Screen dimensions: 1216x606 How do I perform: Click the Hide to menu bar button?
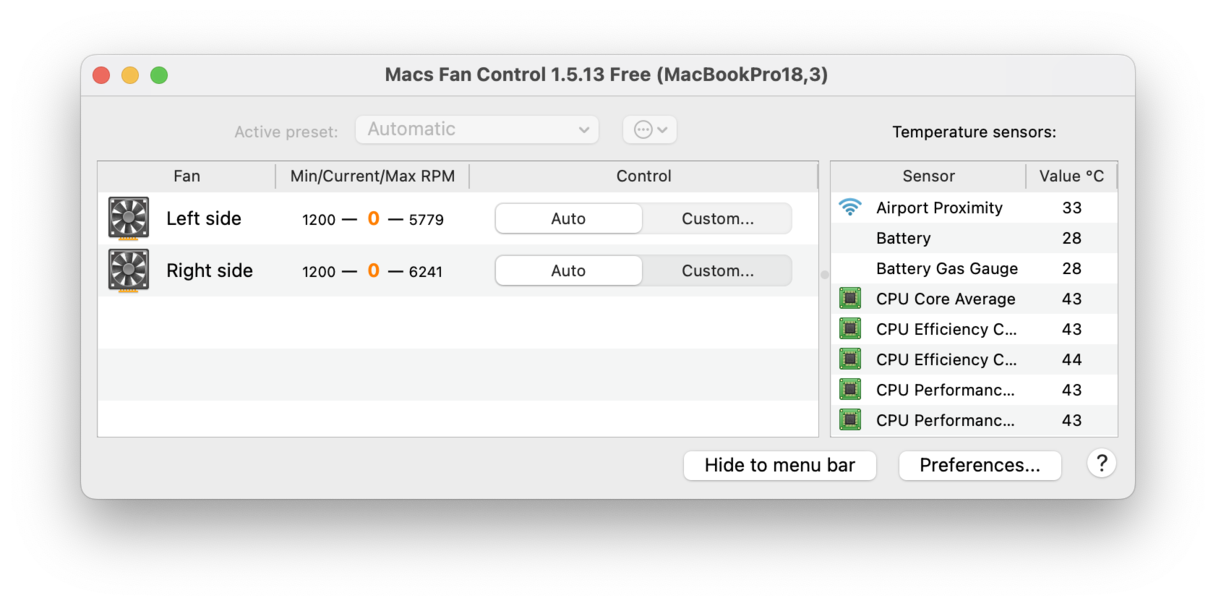(x=779, y=465)
